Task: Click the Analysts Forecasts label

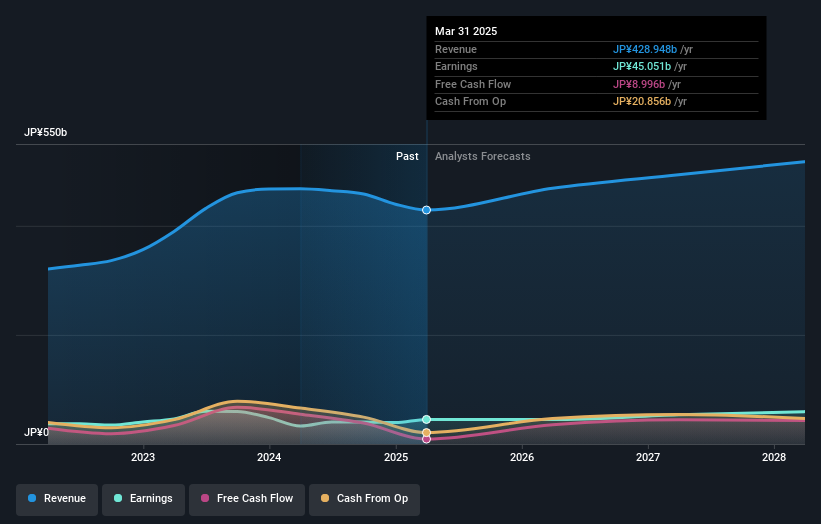Action: [483, 157]
